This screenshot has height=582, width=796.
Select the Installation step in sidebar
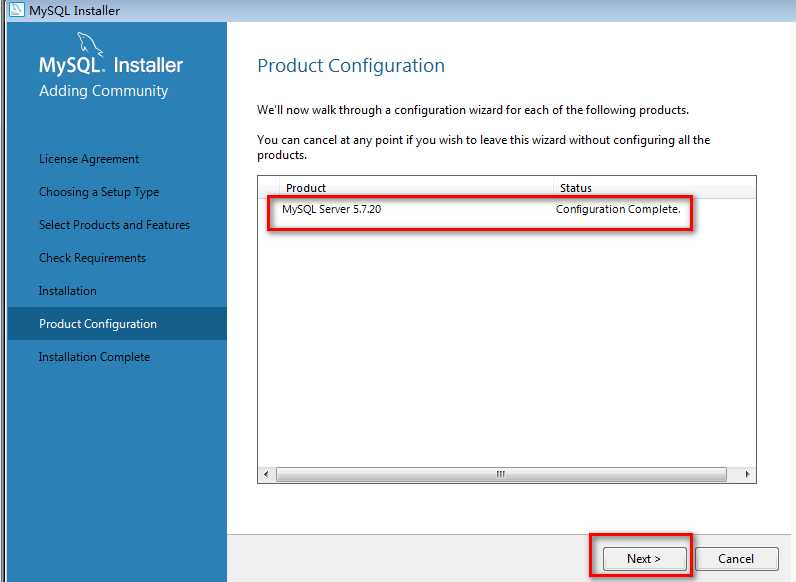(x=68, y=291)
